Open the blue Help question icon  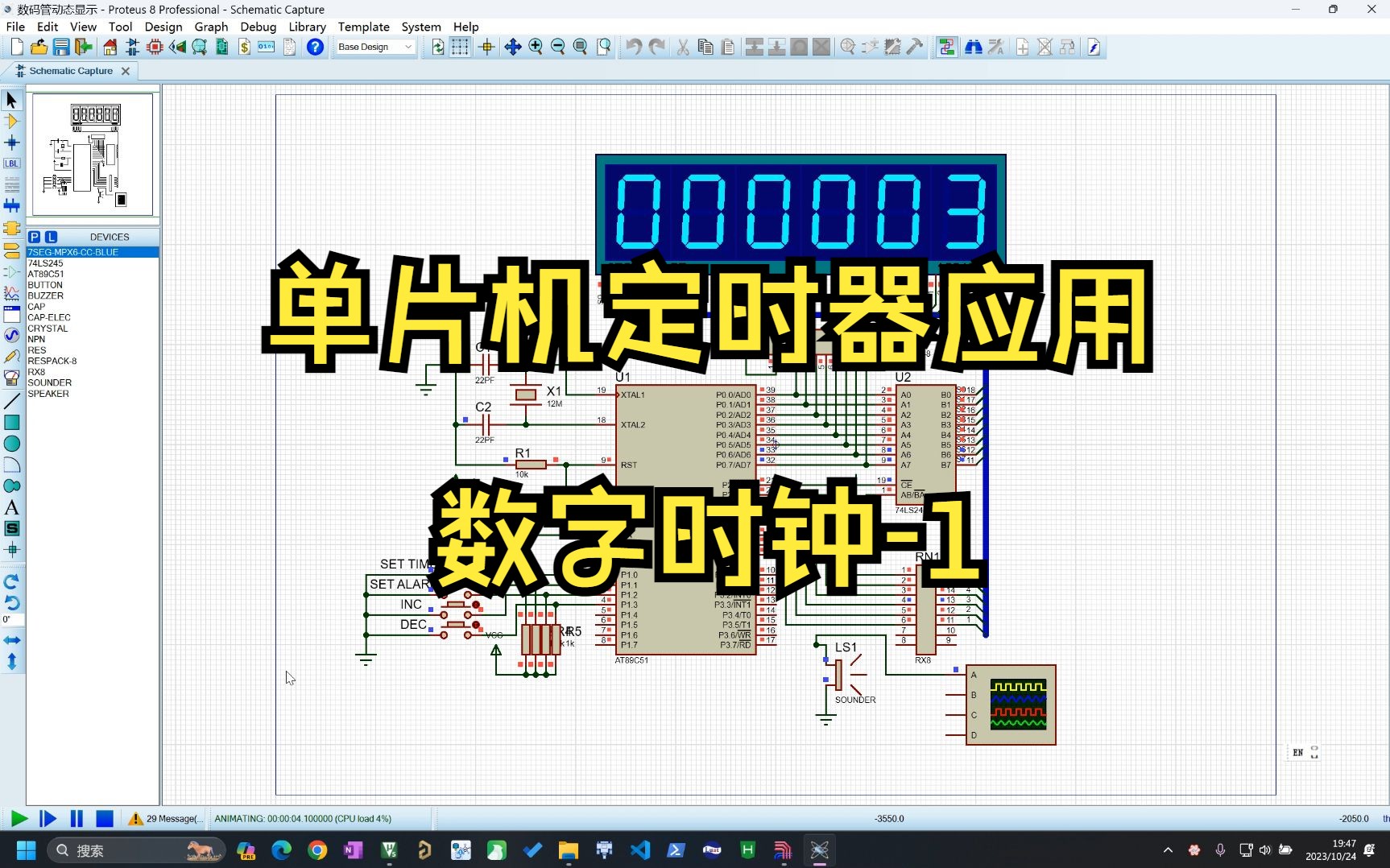[315, 47]
